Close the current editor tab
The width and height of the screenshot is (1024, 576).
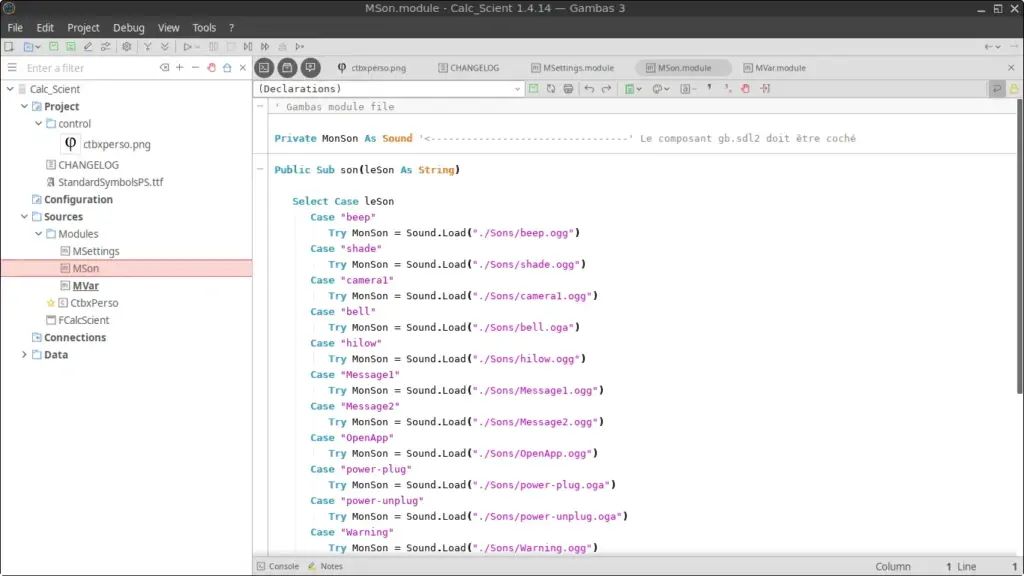tap(1011, 67)
